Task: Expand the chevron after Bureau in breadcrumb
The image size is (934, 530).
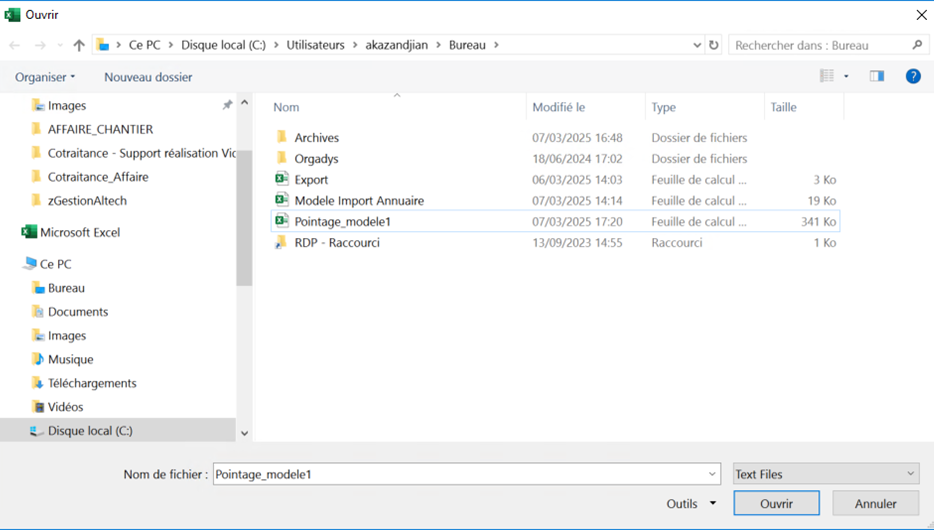Action: pyautogui.click(x=496, y=45)
